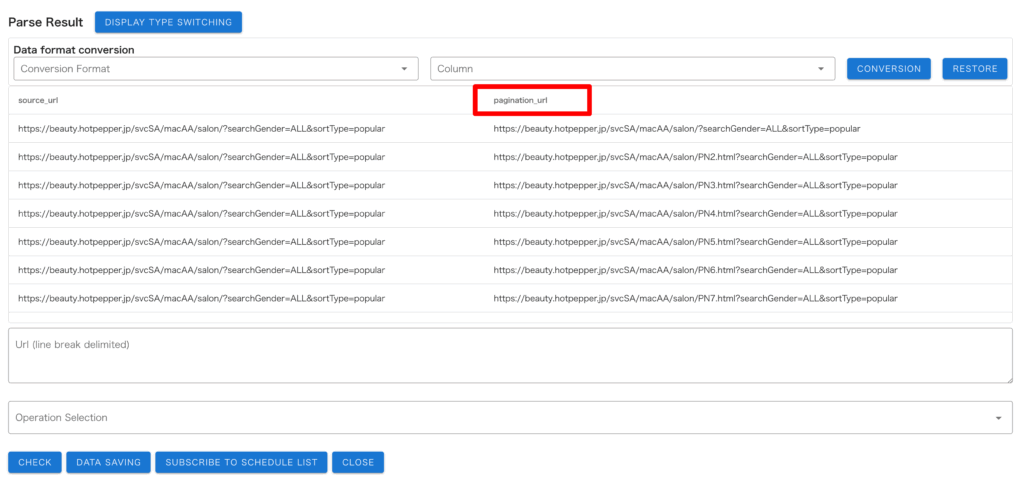
Task: Select the source_url column header
Action: tap(39, 100)
